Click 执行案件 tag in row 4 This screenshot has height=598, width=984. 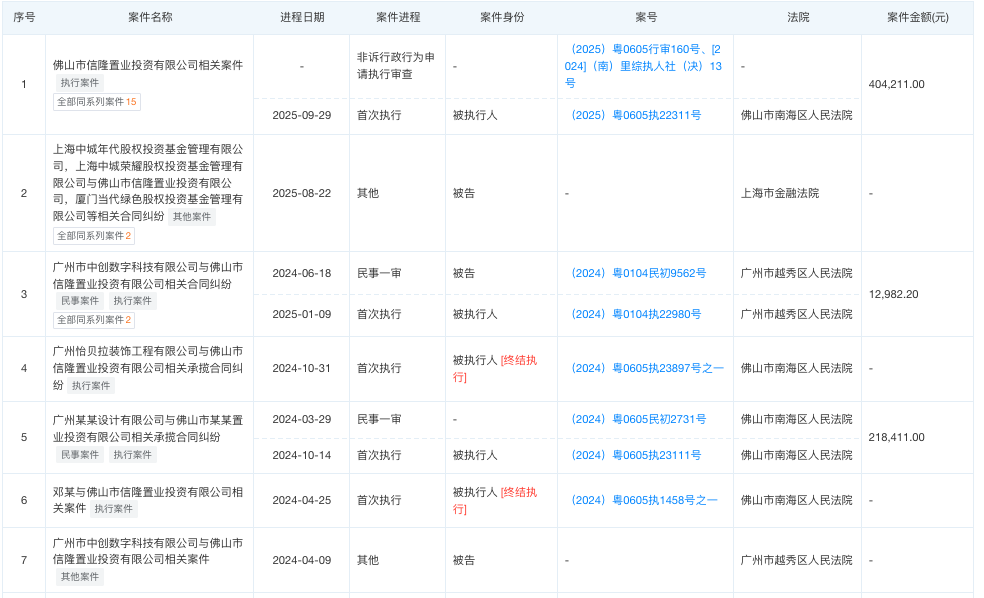[x=91, y=386]
